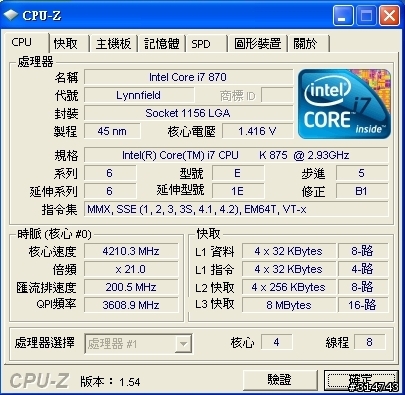The image size is (405, 395).
Task: Close the CPU-Z window
Action: (389, 16)
